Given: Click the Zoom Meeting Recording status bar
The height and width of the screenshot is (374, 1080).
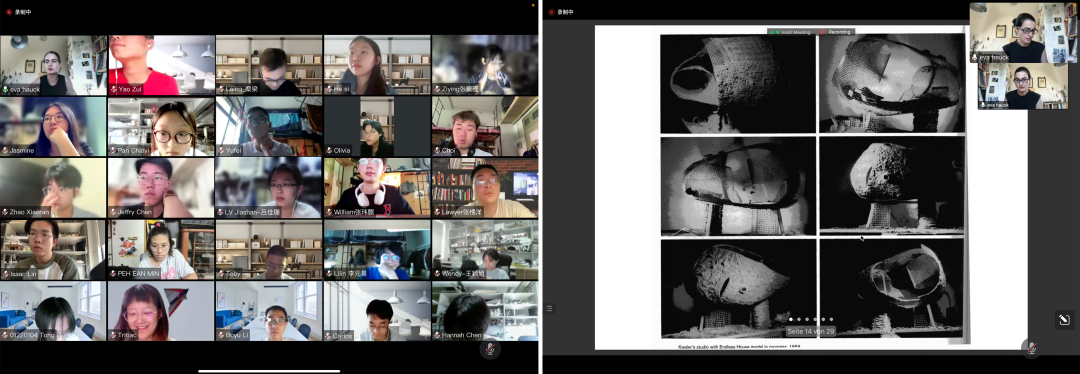Looking at the screenshot, I should pos(811,32).
